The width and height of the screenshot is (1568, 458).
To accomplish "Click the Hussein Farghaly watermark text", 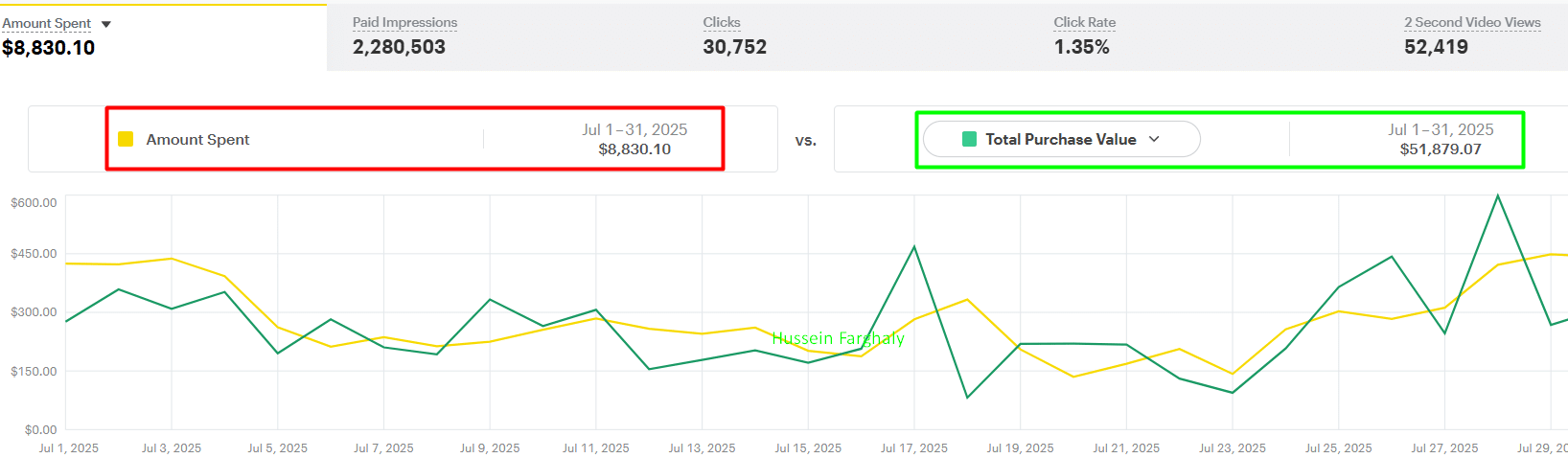I will tap(838, 338).
